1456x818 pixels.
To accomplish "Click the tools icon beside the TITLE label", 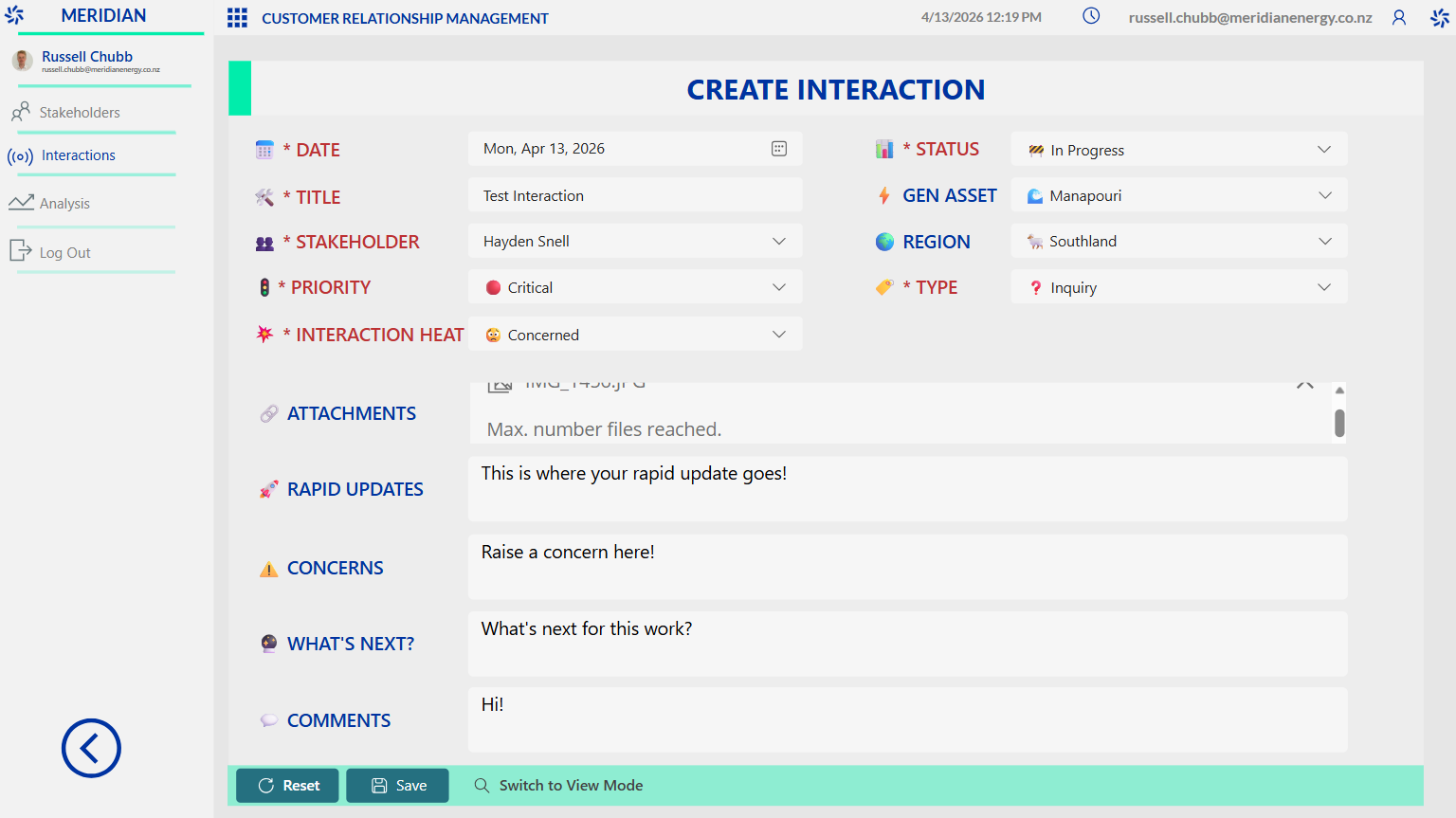I will tap(264, 197).
